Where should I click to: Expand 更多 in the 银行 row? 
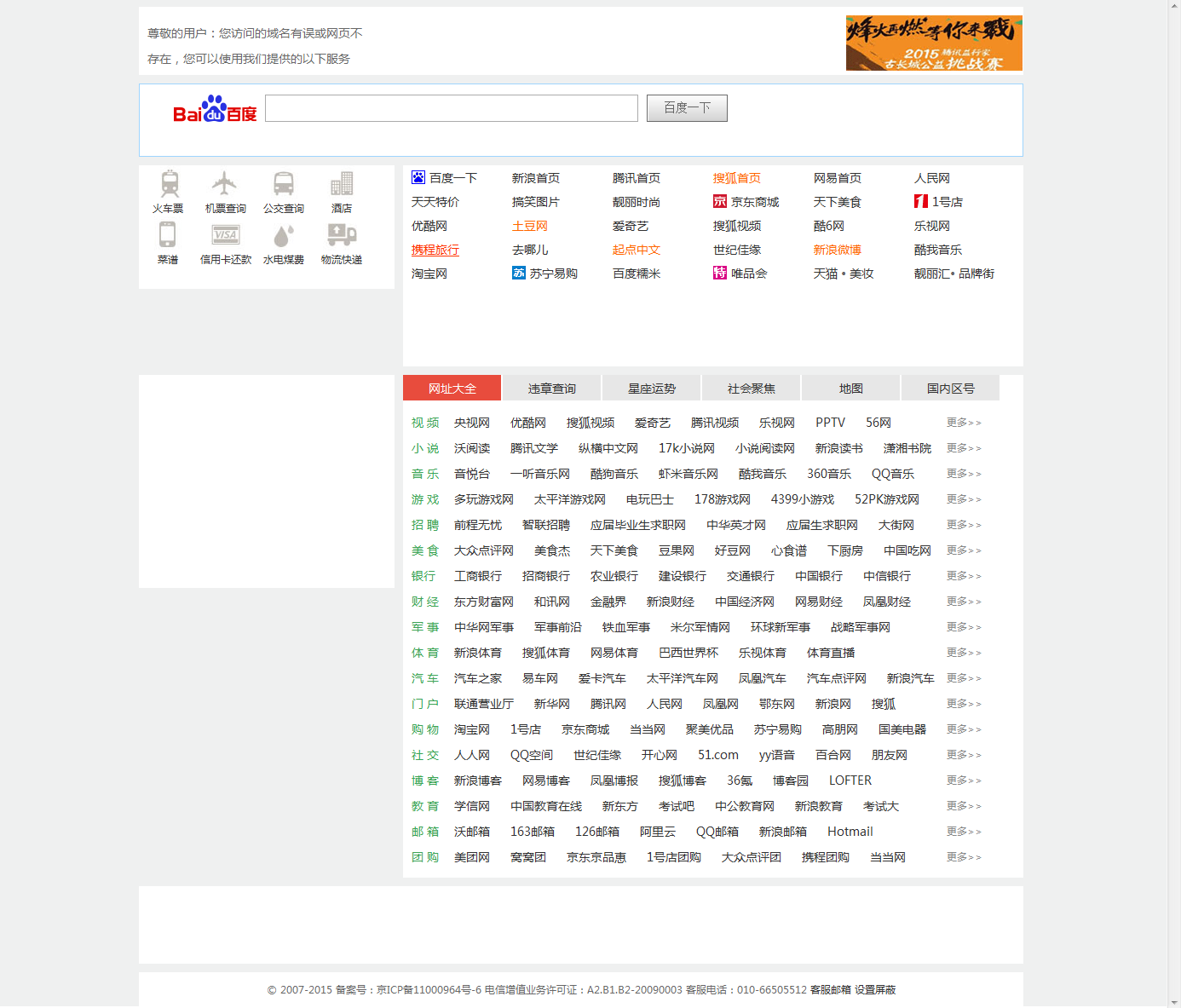point(964,576)
